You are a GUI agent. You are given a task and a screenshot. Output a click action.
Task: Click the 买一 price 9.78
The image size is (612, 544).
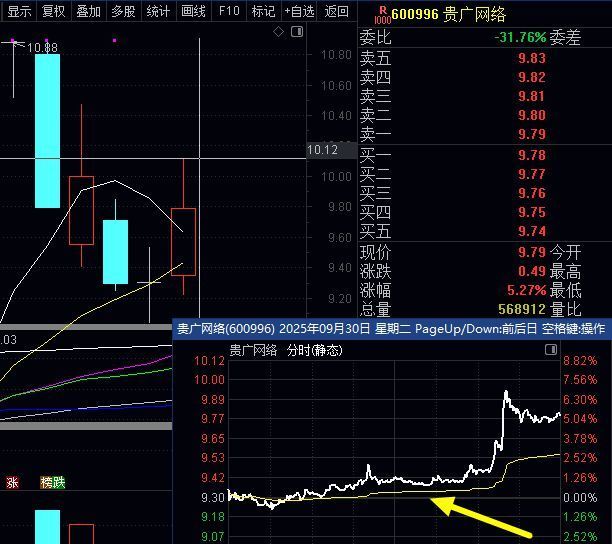pos(531,155)
